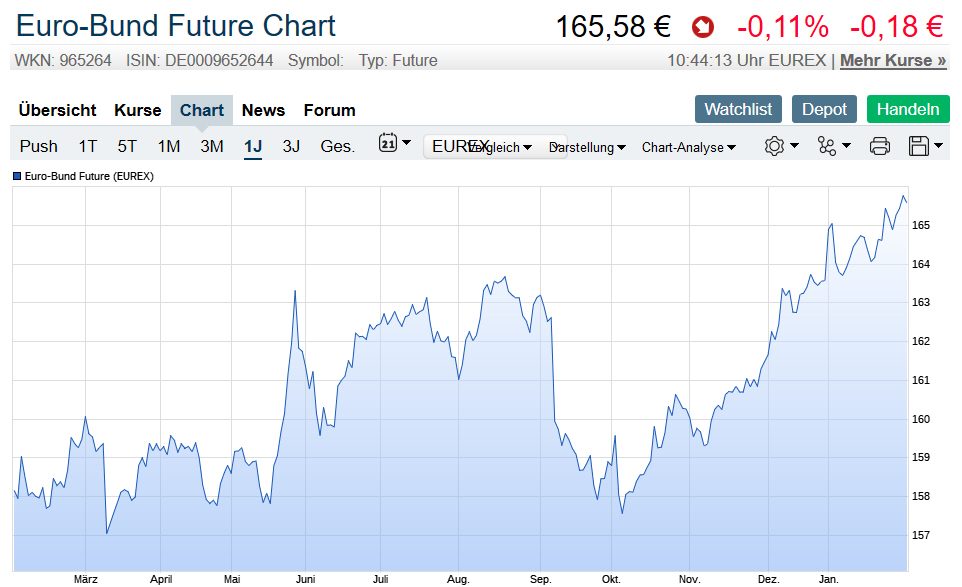Switch to the News tab
The height and width of the screenshot is (587, 962).
tap(263, 110)
